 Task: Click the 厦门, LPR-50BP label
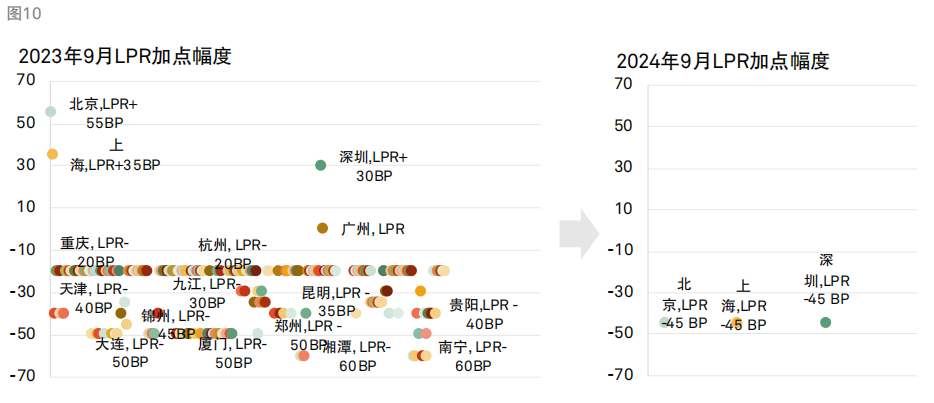tap(233, 353)
